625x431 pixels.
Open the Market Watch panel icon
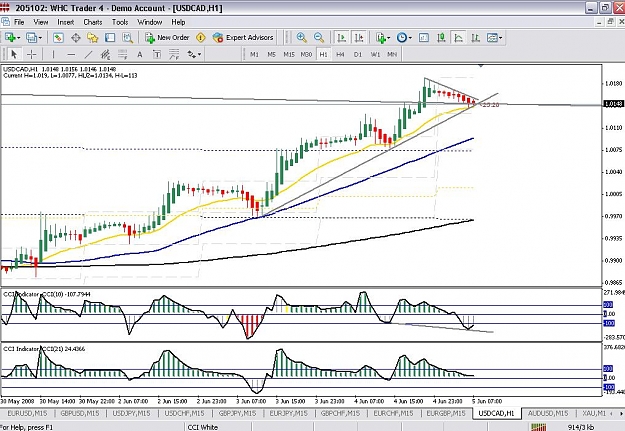(58, 38)
